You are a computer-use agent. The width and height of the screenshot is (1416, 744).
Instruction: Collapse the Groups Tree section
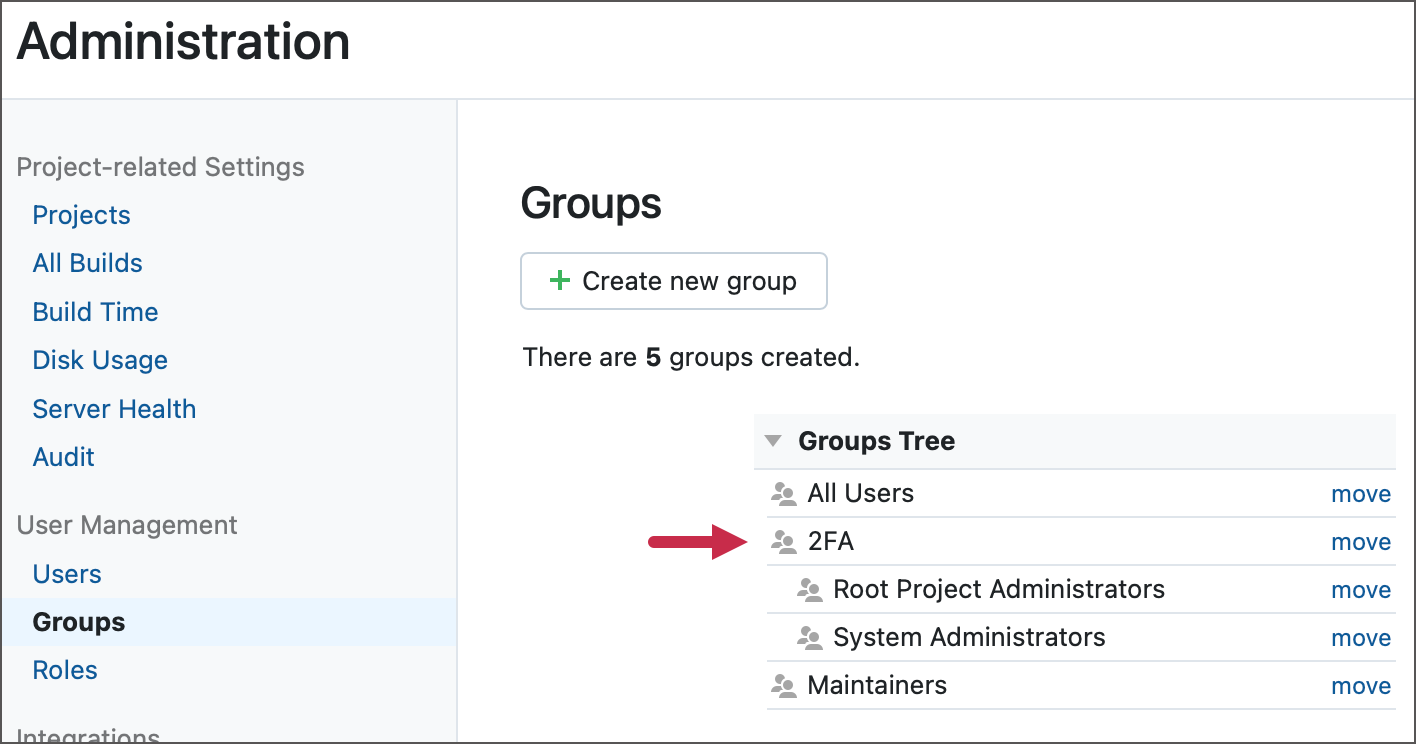(x=772, y=441)
